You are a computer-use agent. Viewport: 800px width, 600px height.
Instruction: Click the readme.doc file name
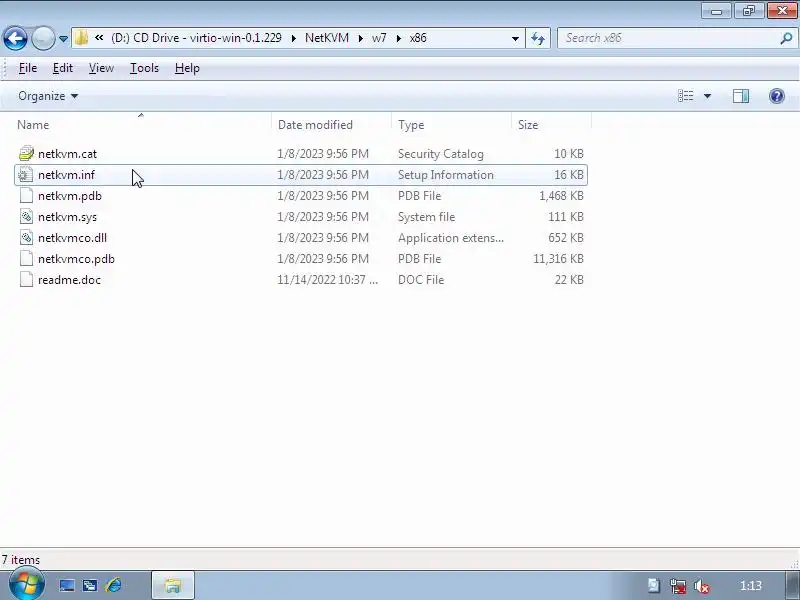click(69, 280)
